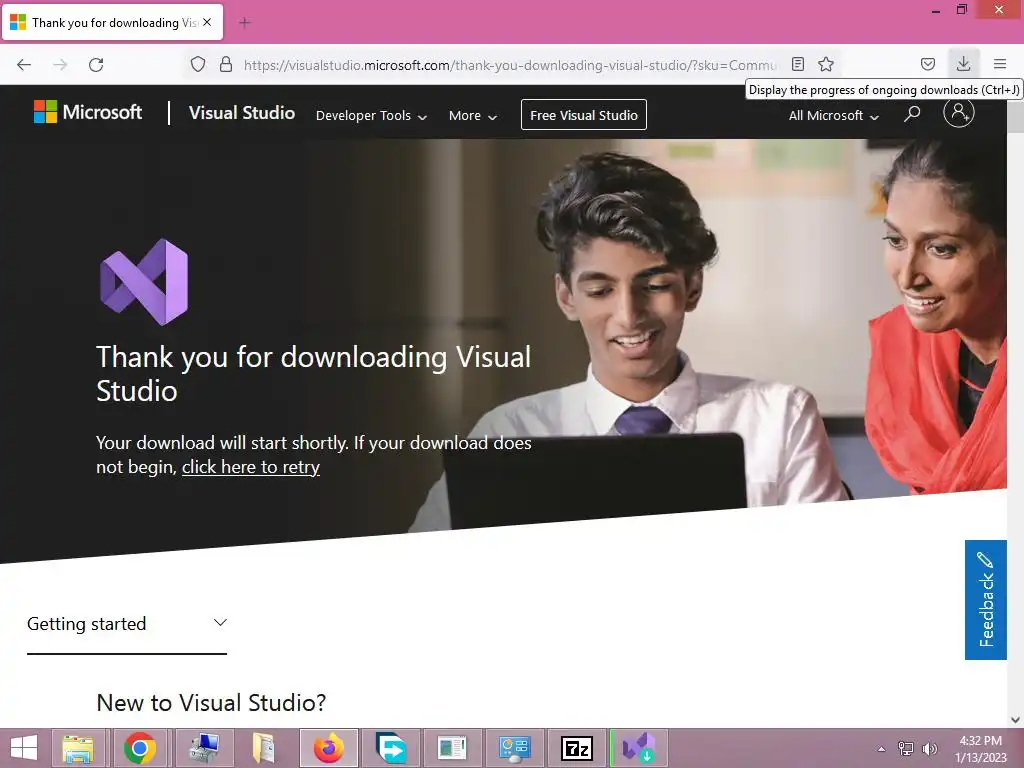Expand the All Microsoft menu
The image size is (1024, 768).
833,116
